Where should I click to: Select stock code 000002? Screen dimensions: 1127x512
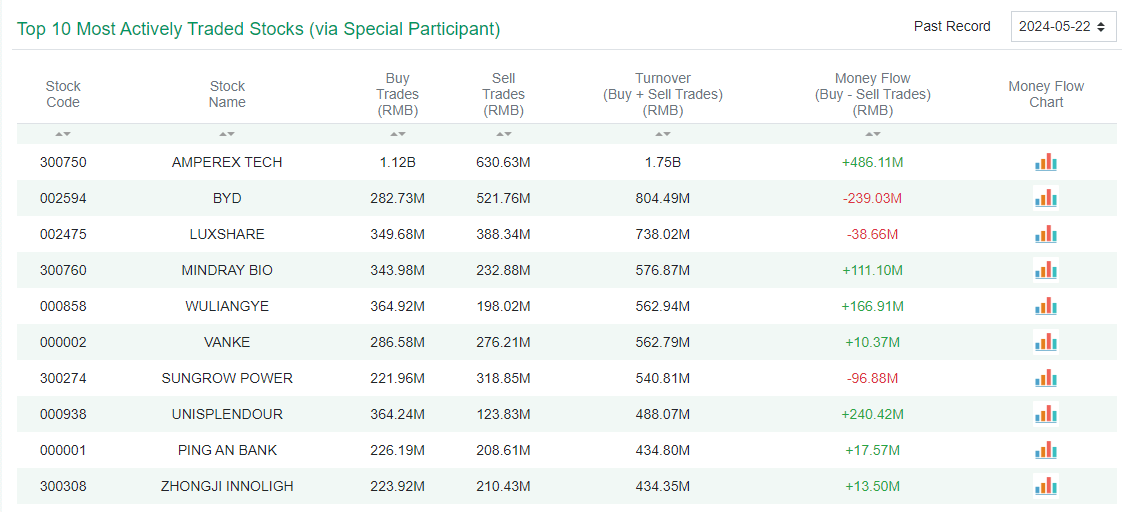point(63,342)
